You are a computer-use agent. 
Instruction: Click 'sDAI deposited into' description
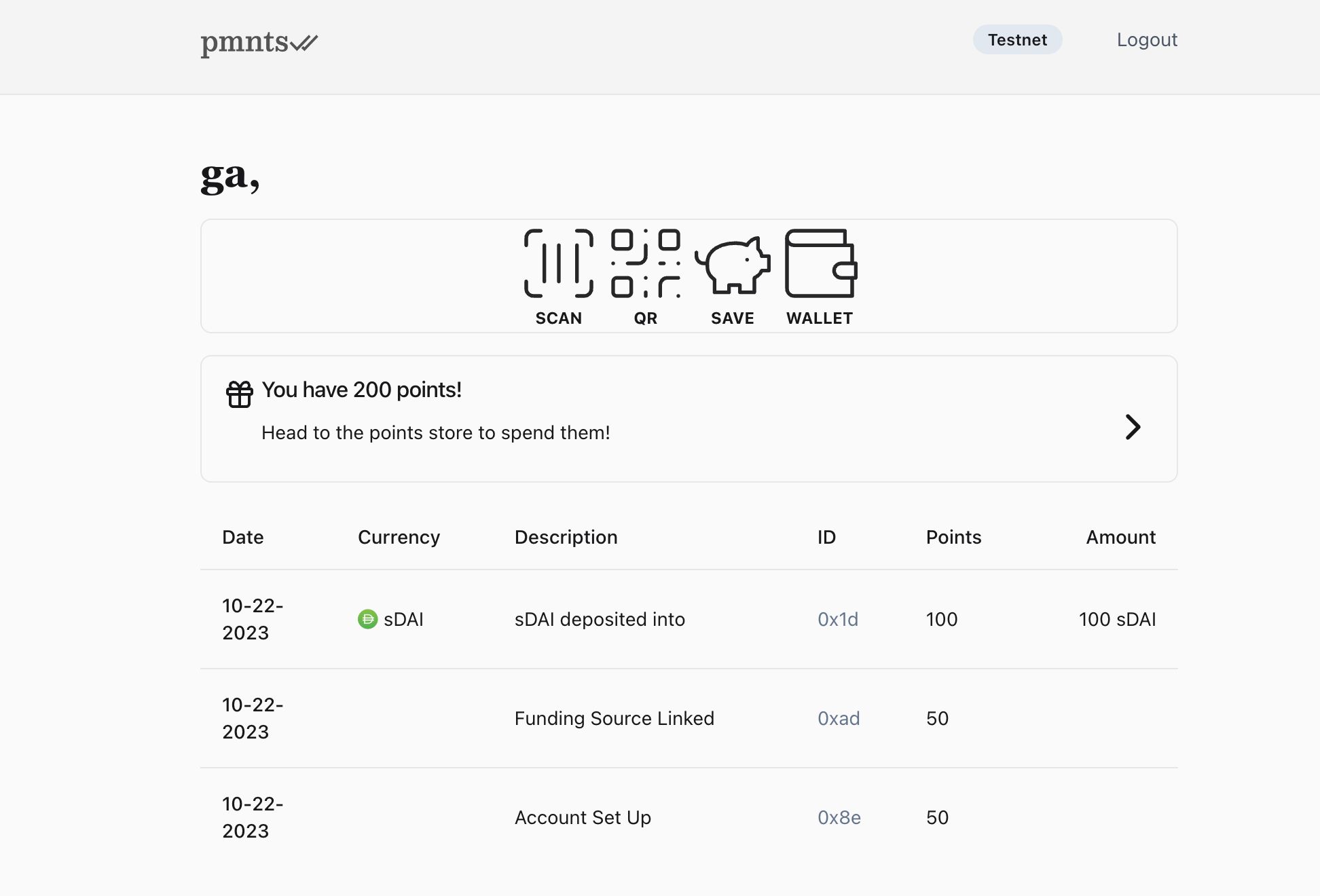click(600, 619)
